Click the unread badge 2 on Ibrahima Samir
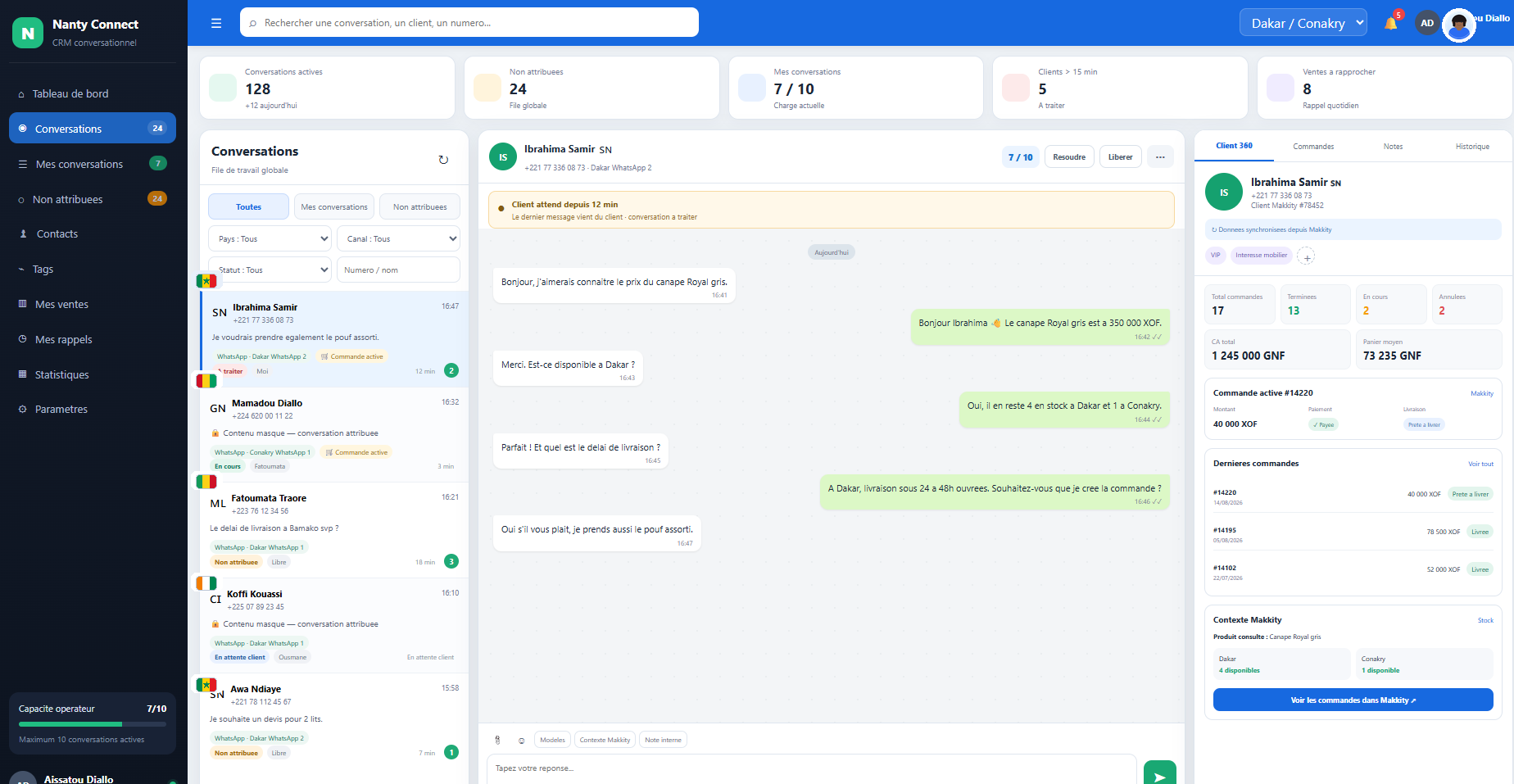1514x784 pixels. tap(451, 370)
